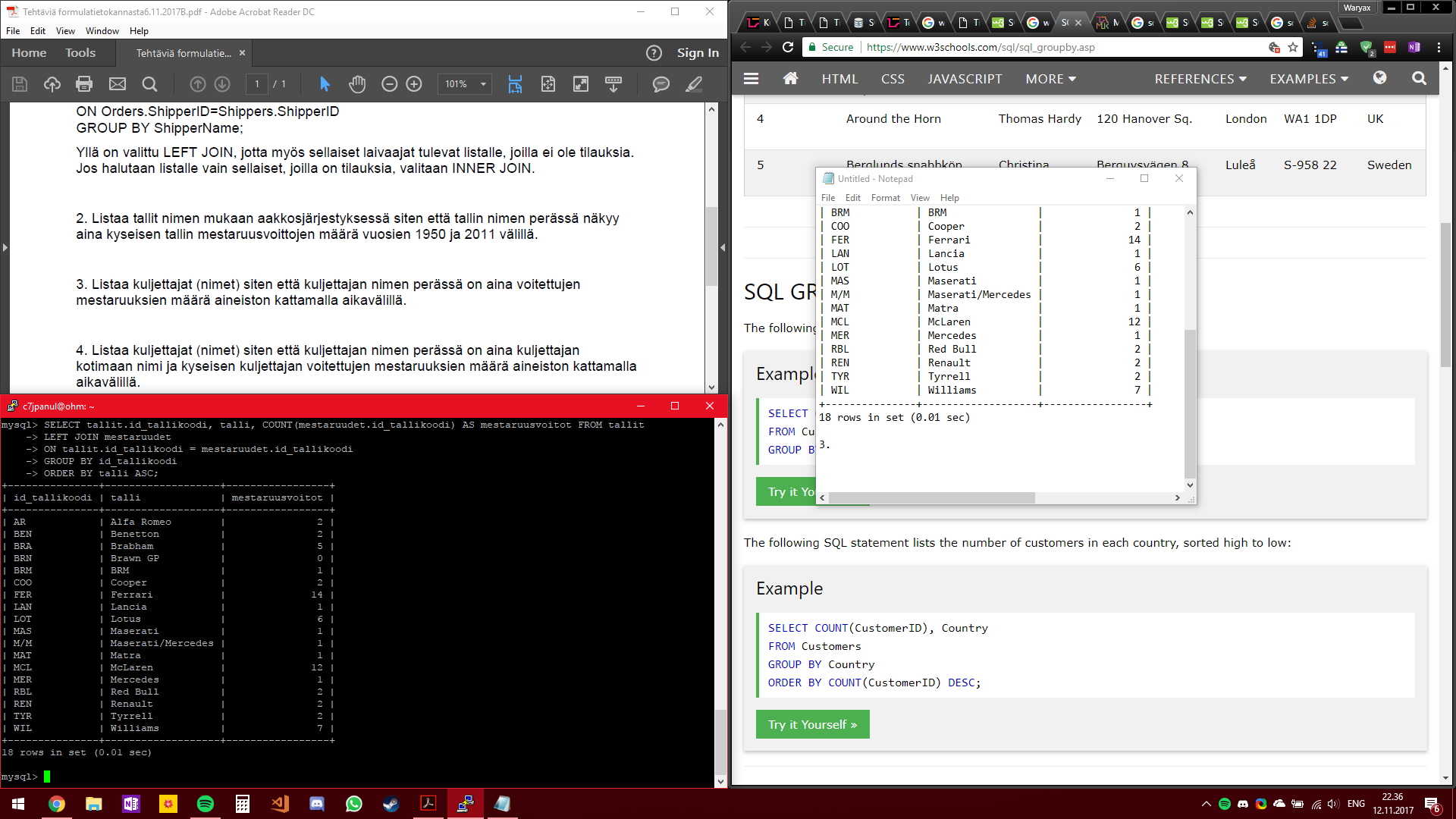Open the Notepad Format menu

pos(886,198)
